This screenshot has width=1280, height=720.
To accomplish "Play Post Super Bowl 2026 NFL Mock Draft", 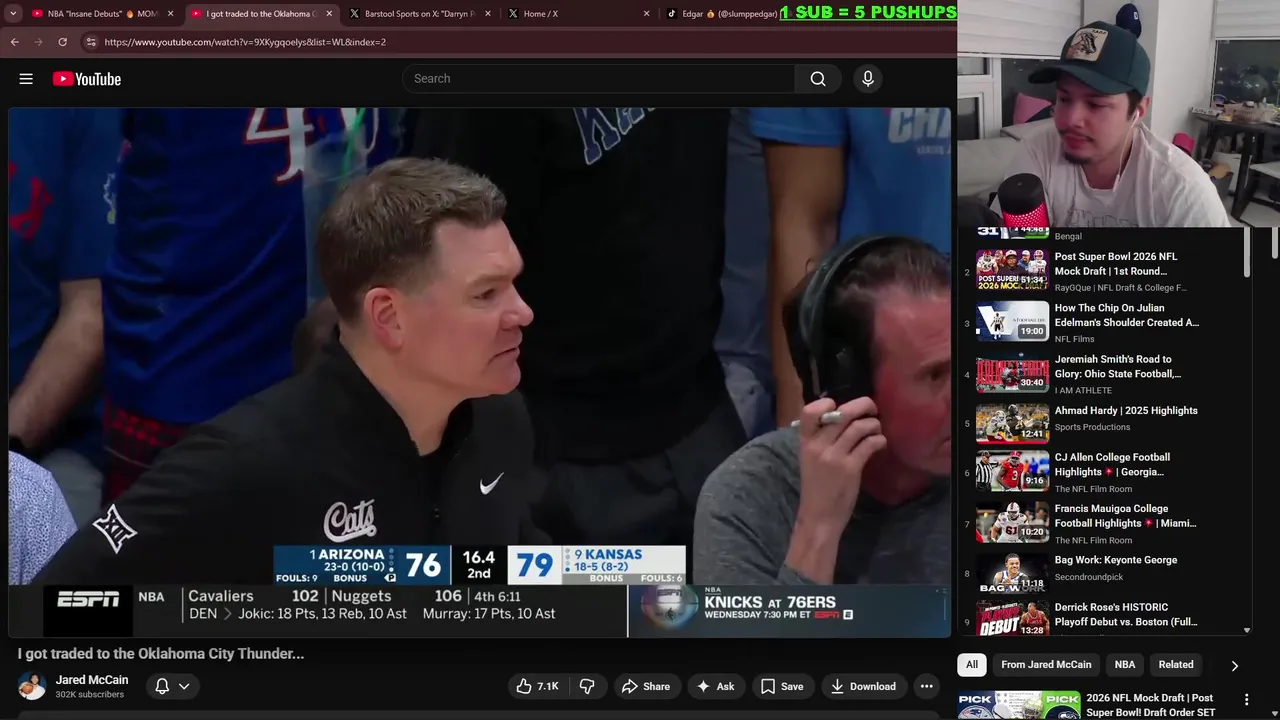I will click(1013, 270).
